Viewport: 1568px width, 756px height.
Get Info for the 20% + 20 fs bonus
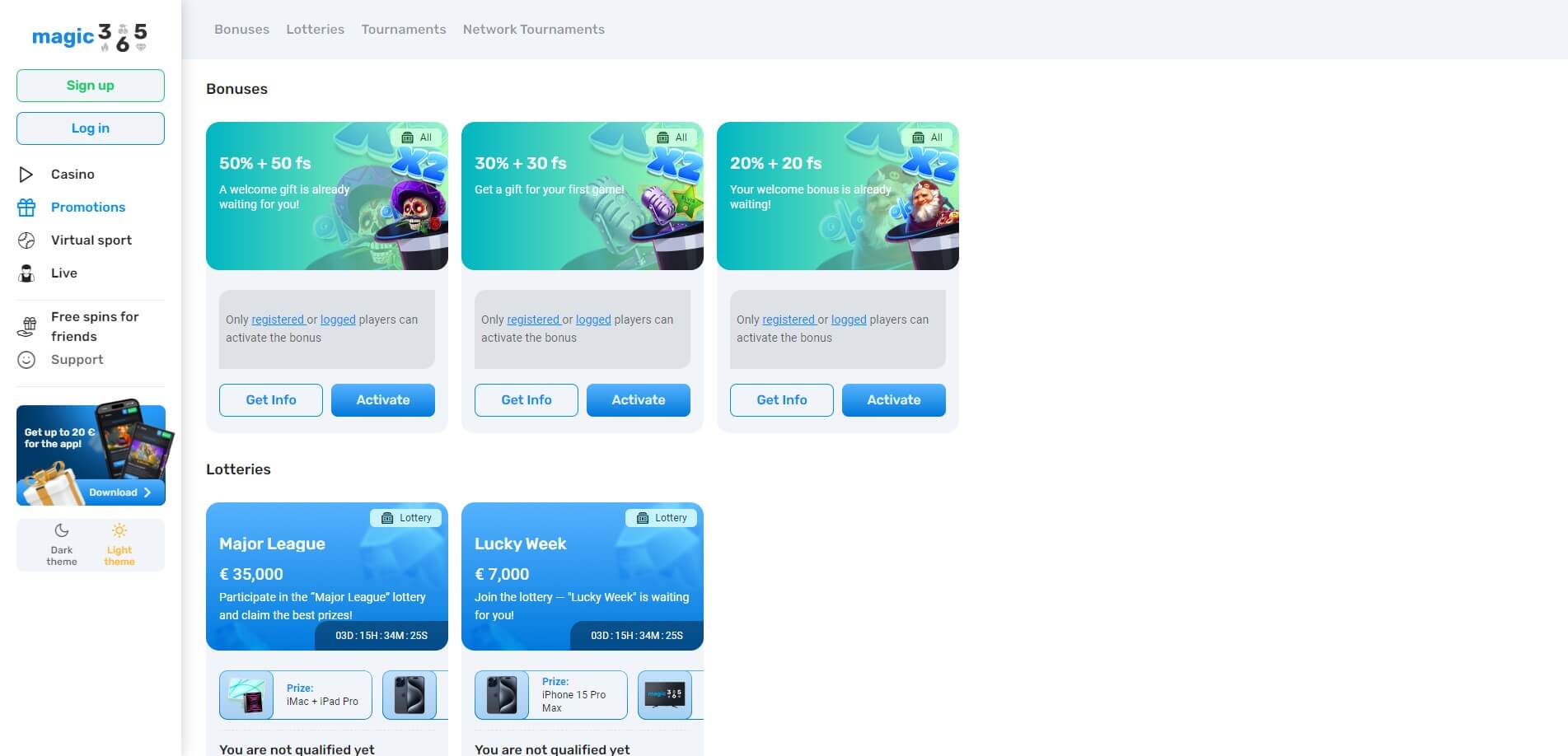point(782,400)
